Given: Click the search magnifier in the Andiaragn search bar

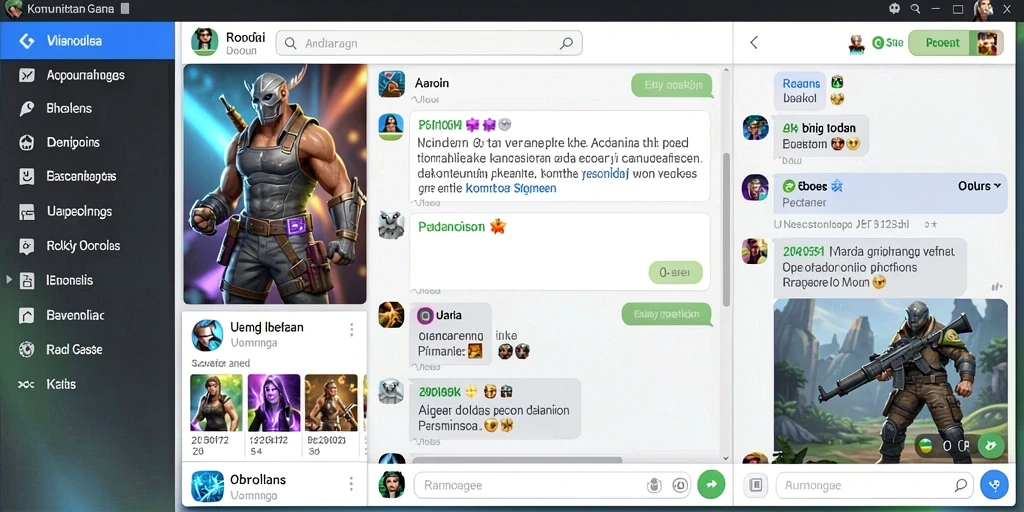Looking at the screenshot, I should (566, 43).
